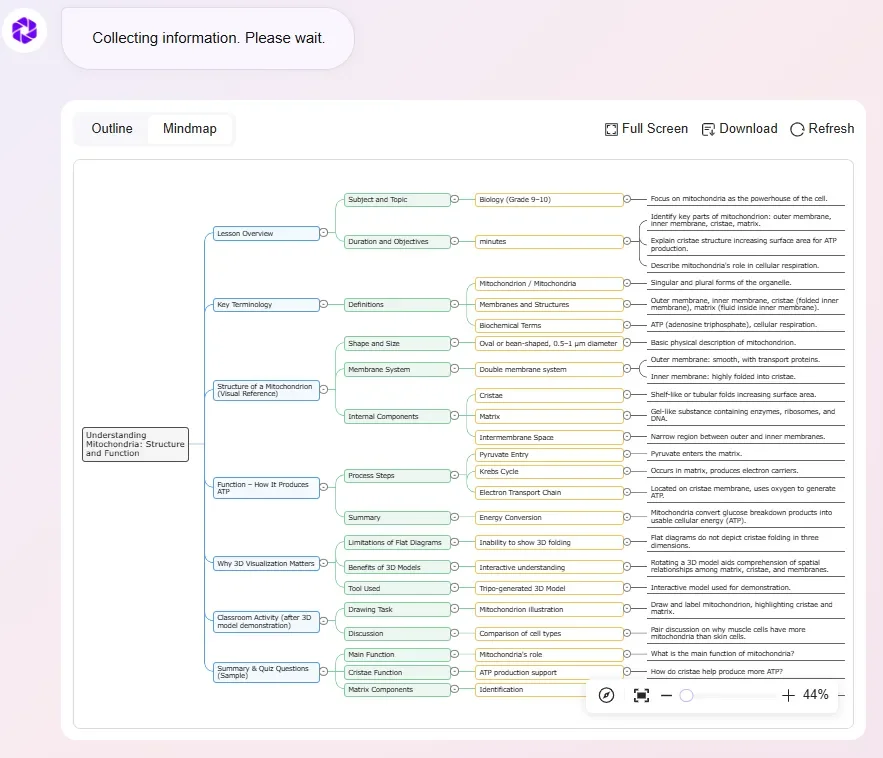Viewport: 883px width, 758px height.
Task: Select Limitations of Flat Diagrams node
Action: pos(397,542)
